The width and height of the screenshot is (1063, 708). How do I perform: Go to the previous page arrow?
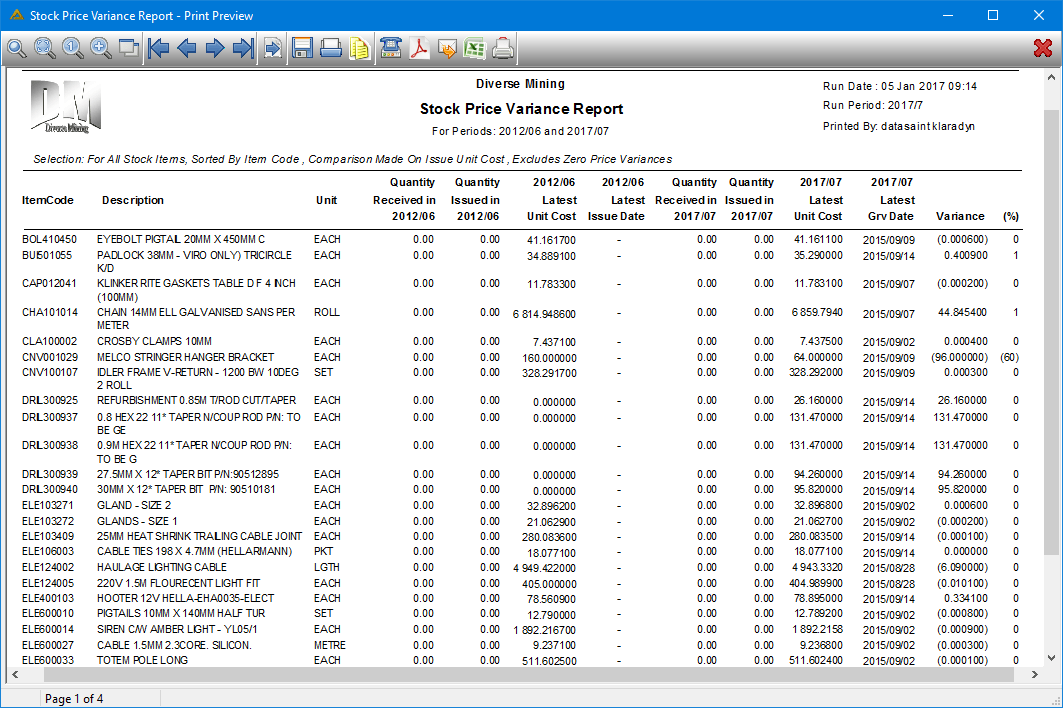click(186, 48)
